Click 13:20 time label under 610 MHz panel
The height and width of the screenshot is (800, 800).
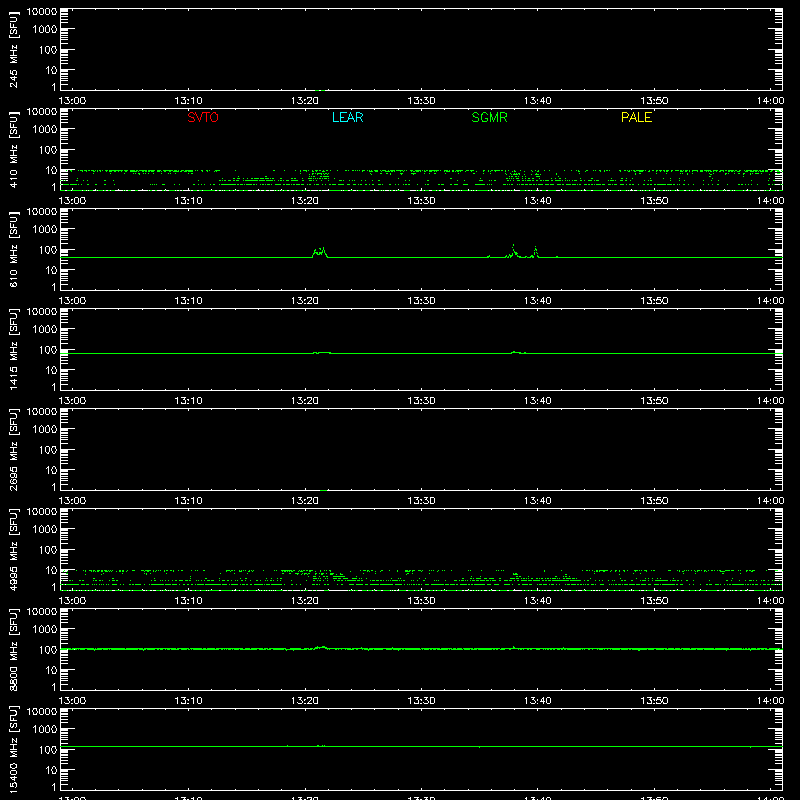tap(305, 301)
